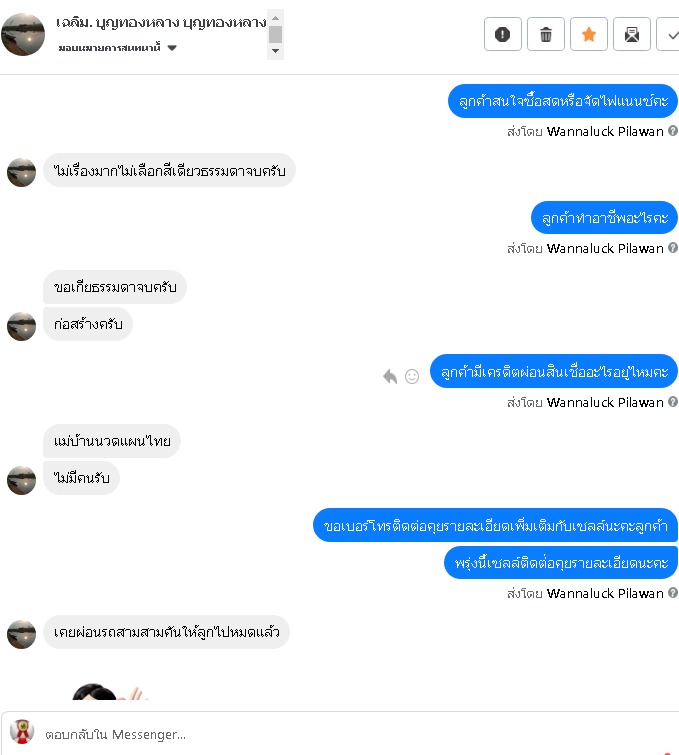Open emoji reaction smiley beside the credit question

pyautogui.click(x=412, y=376)
